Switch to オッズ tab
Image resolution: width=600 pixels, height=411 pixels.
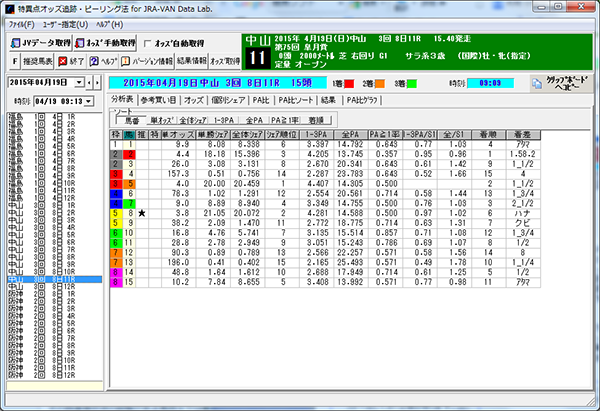coord(194,100)
